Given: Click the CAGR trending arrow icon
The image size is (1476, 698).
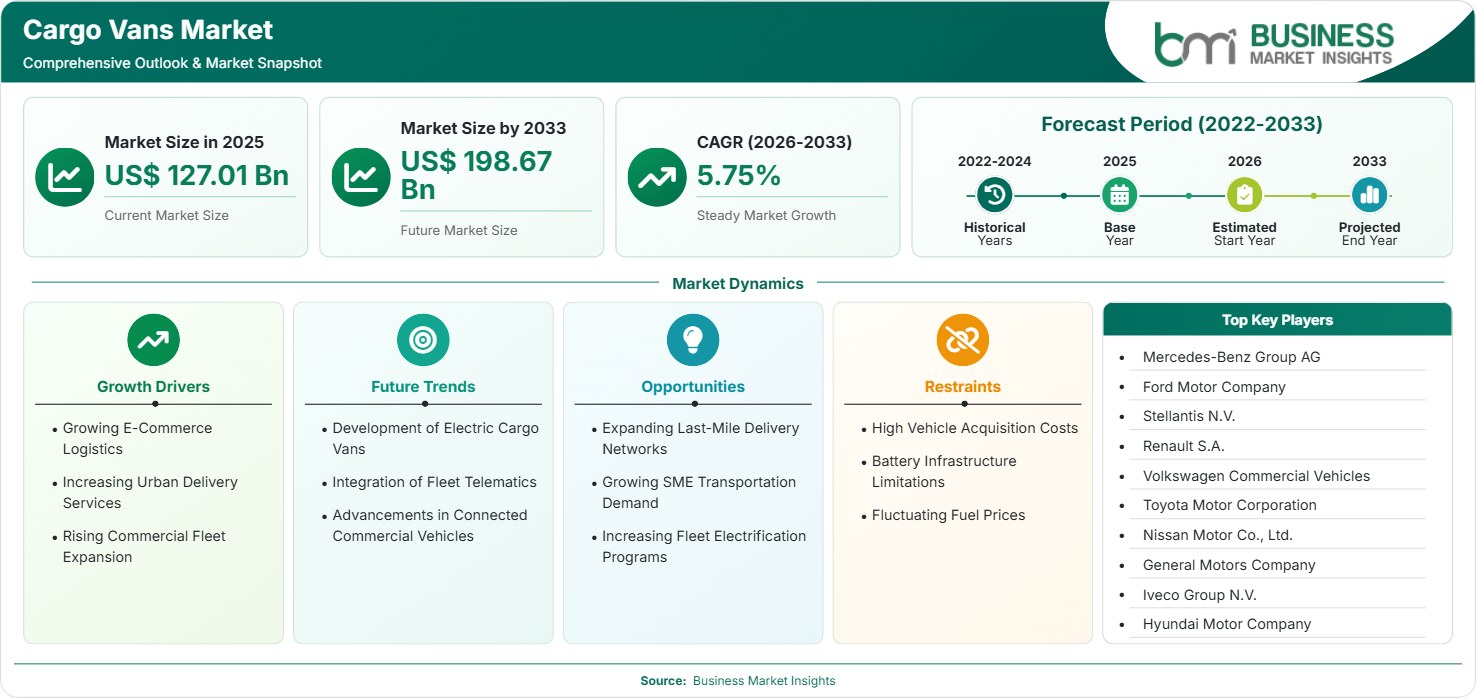Looking at the screenshot, I should pyautogui.click(x=657, y=177).
